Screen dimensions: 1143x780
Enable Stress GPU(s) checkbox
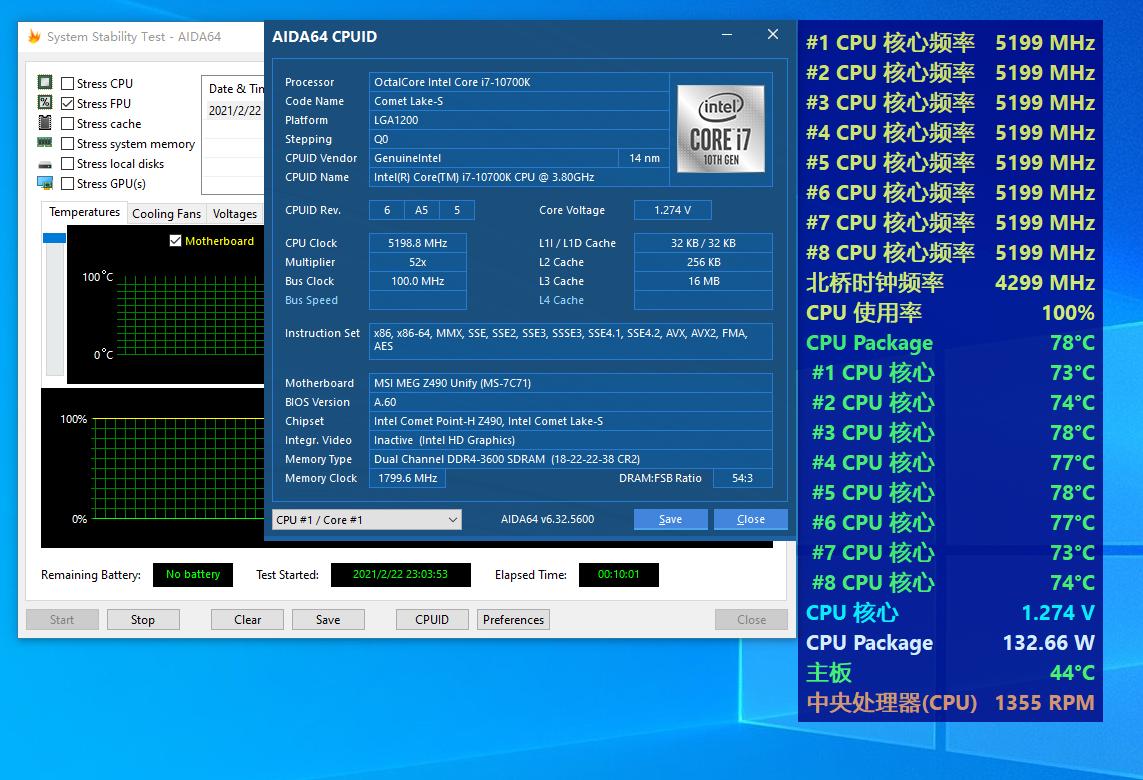(x=68, y=184)
